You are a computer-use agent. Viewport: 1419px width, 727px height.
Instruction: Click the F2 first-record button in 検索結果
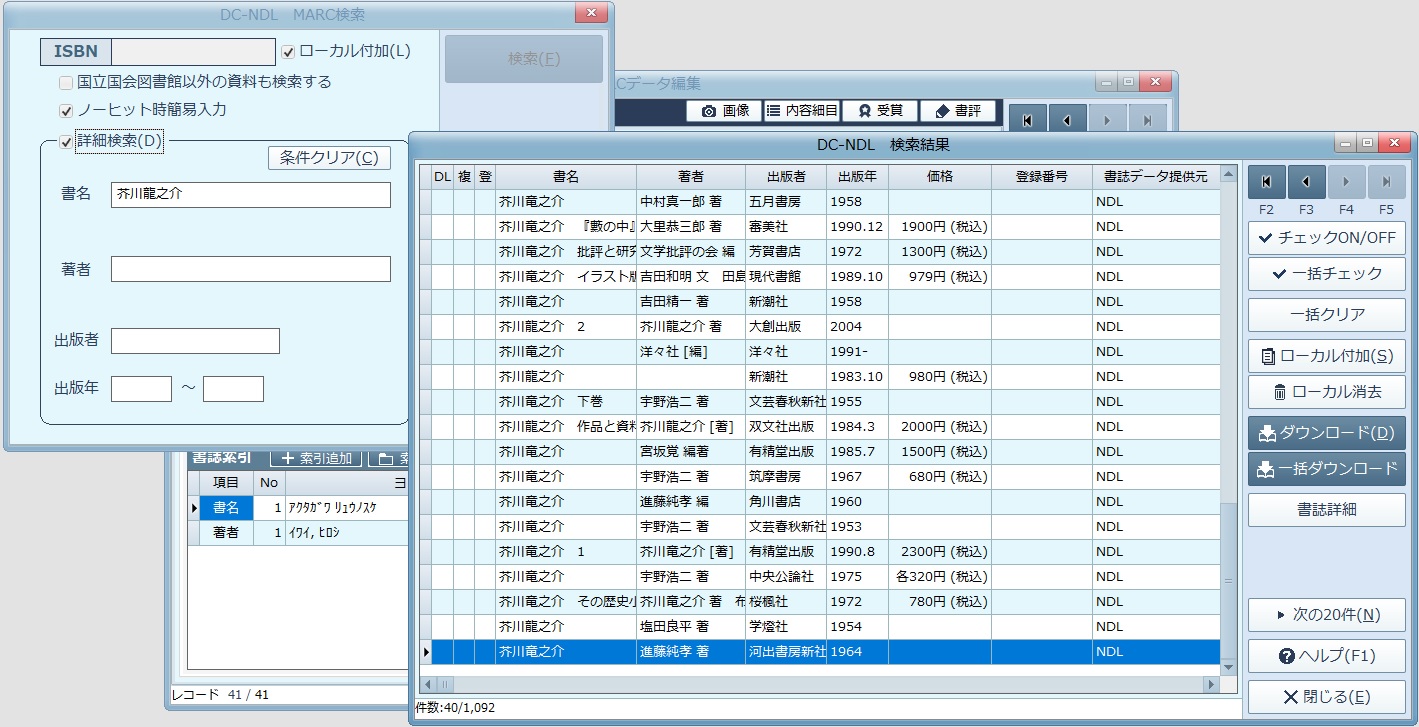pyautogui.click(x=1267, y=182)
